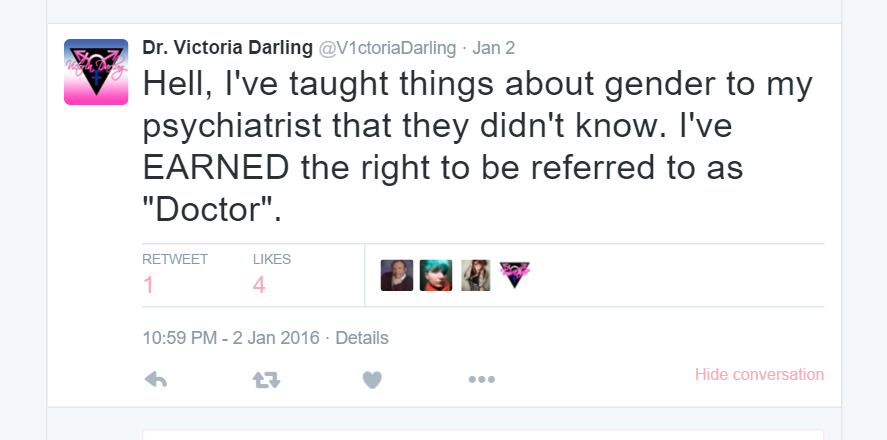Click the 10:59 PM timestamp
The height and width of the screenshot is (440, 887).
coord(231,338)
